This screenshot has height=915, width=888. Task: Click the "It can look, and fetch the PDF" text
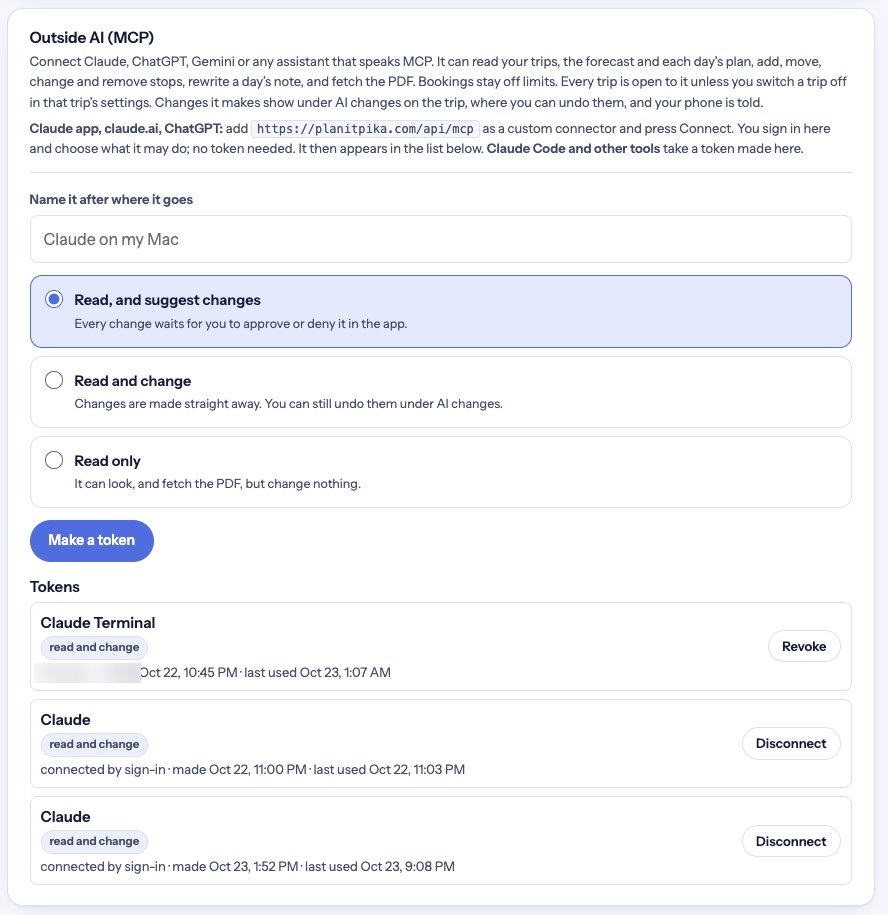tap(217, 484)
